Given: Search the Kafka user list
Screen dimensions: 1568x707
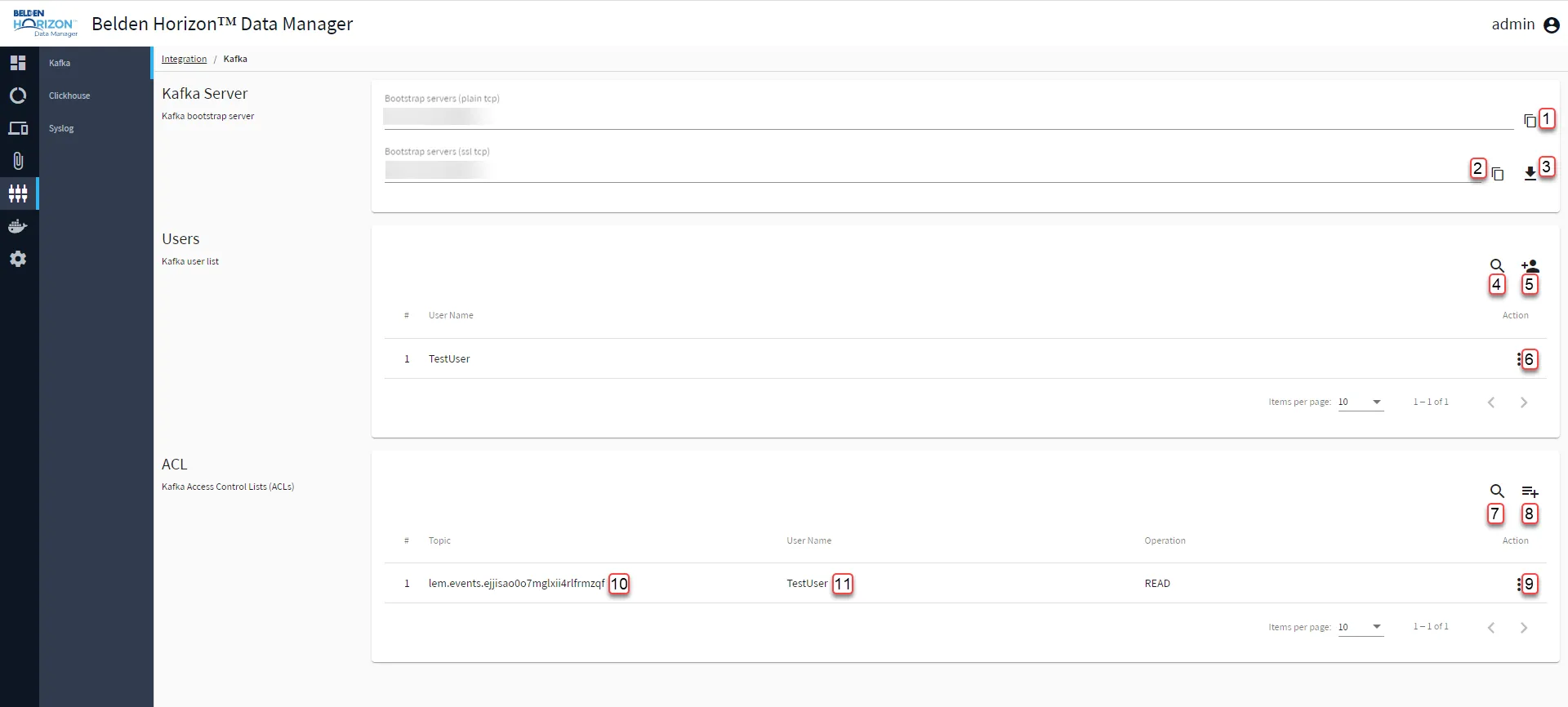Looking at the screenshot, I should (1497, 265).
